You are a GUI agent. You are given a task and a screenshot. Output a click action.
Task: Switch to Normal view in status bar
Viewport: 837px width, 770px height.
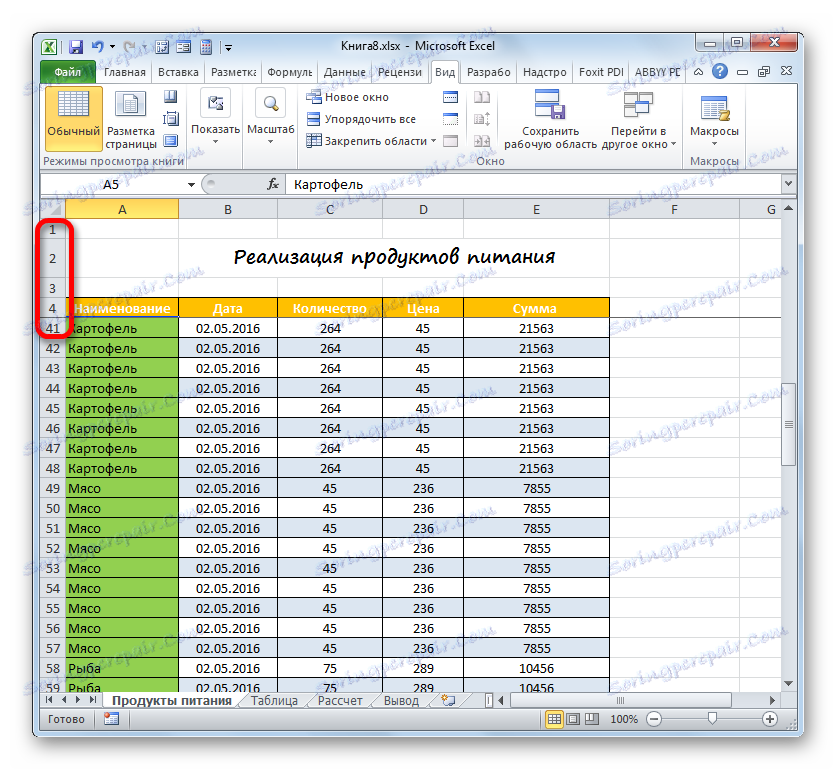(x=554, y=719)
